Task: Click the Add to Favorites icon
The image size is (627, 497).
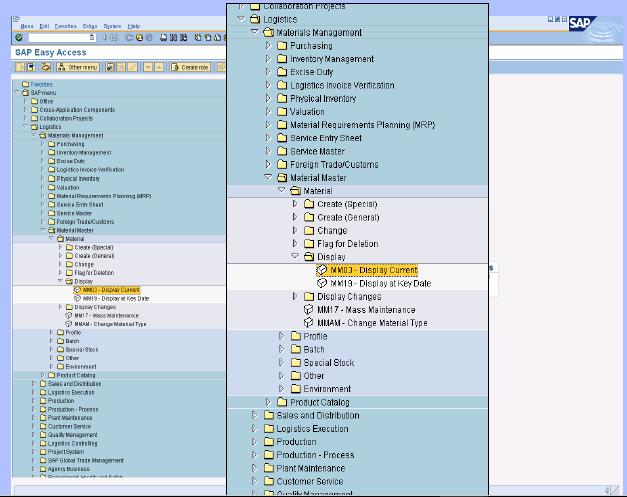Action: pos(110,67)
